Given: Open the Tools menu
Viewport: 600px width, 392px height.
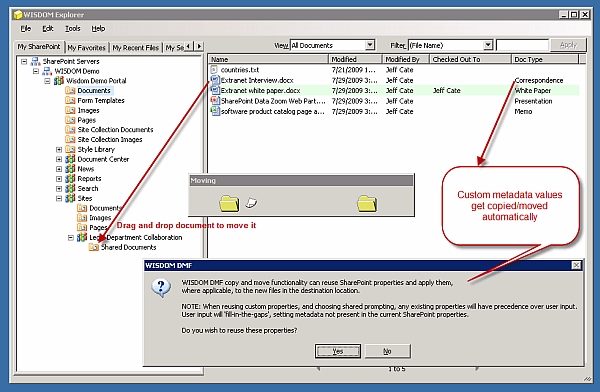Looking at the screenshot, I should click(x=72, y=28).
